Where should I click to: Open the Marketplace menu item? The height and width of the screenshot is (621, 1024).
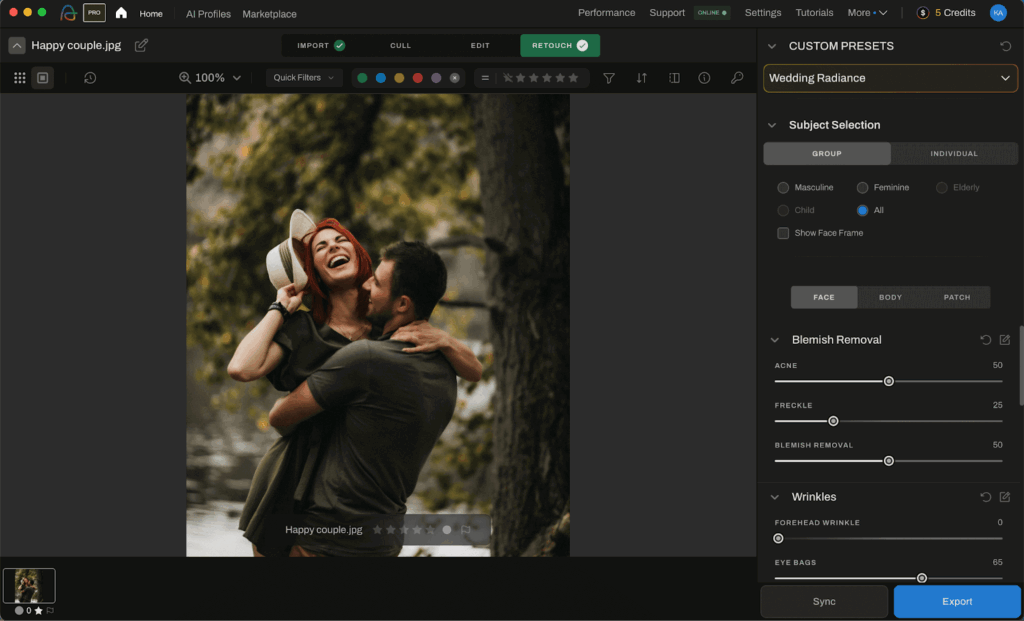pos(268,14)
